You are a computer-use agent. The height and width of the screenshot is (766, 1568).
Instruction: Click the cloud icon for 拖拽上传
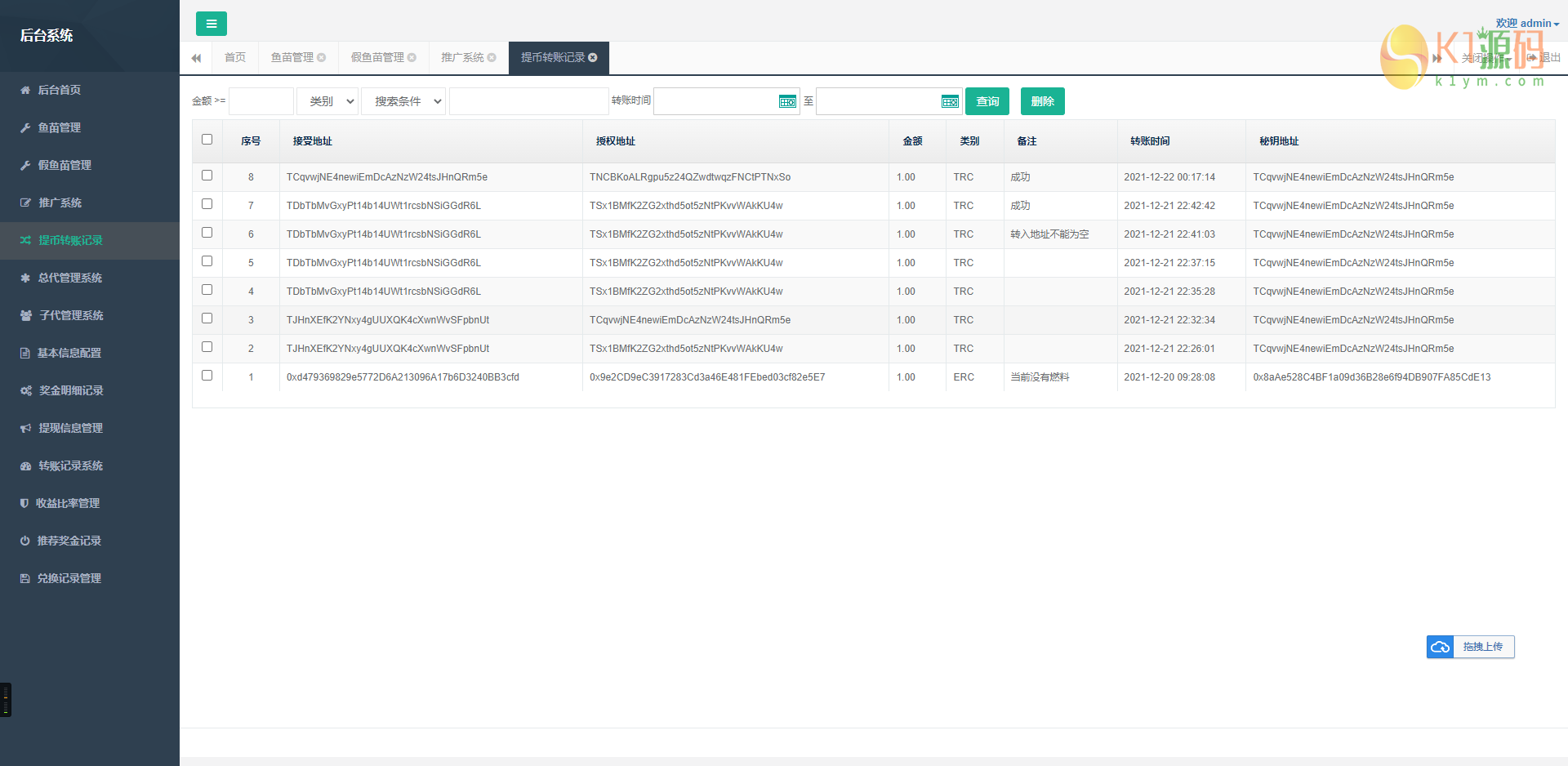1440,647
